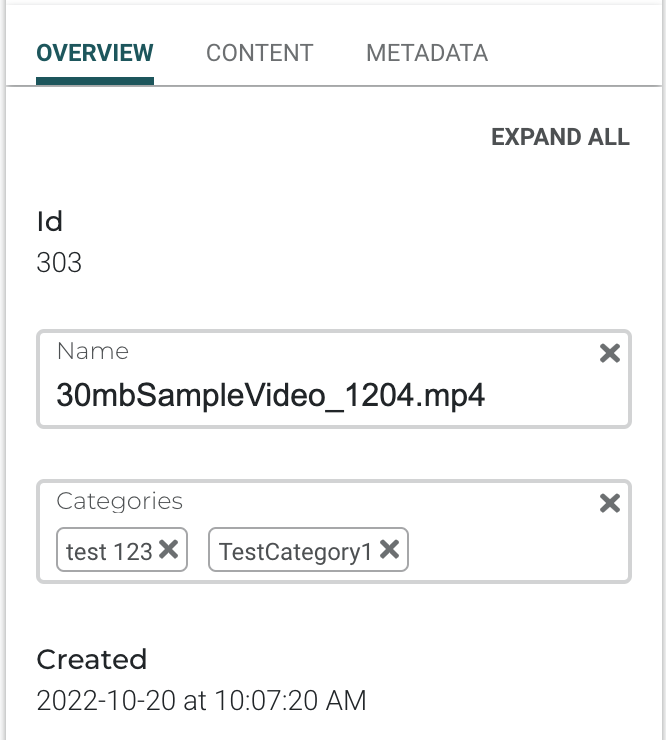Viewport: 666px width, 740px height.
Task: Click the file name 30mbSampleVideo_1204.mp4 text
Action: (270, 395)
